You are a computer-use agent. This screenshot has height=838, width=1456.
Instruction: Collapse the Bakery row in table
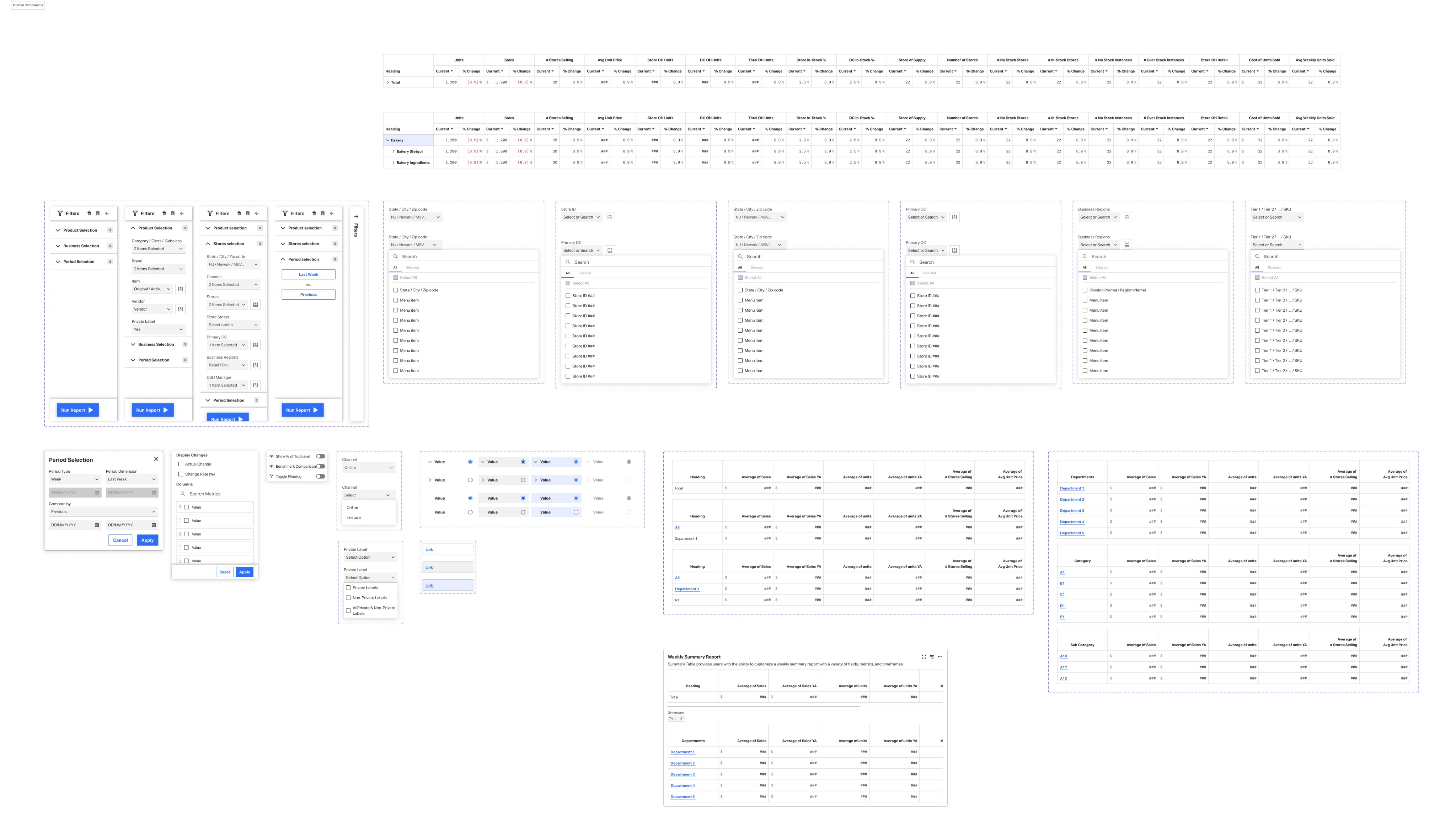(388, 140)
